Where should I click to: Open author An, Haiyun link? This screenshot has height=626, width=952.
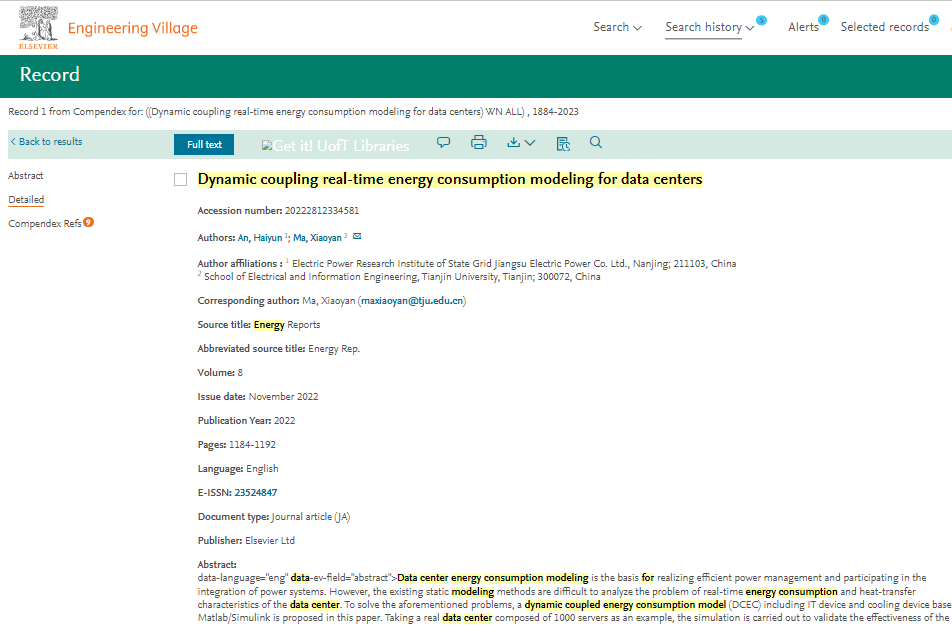(260, 238)
